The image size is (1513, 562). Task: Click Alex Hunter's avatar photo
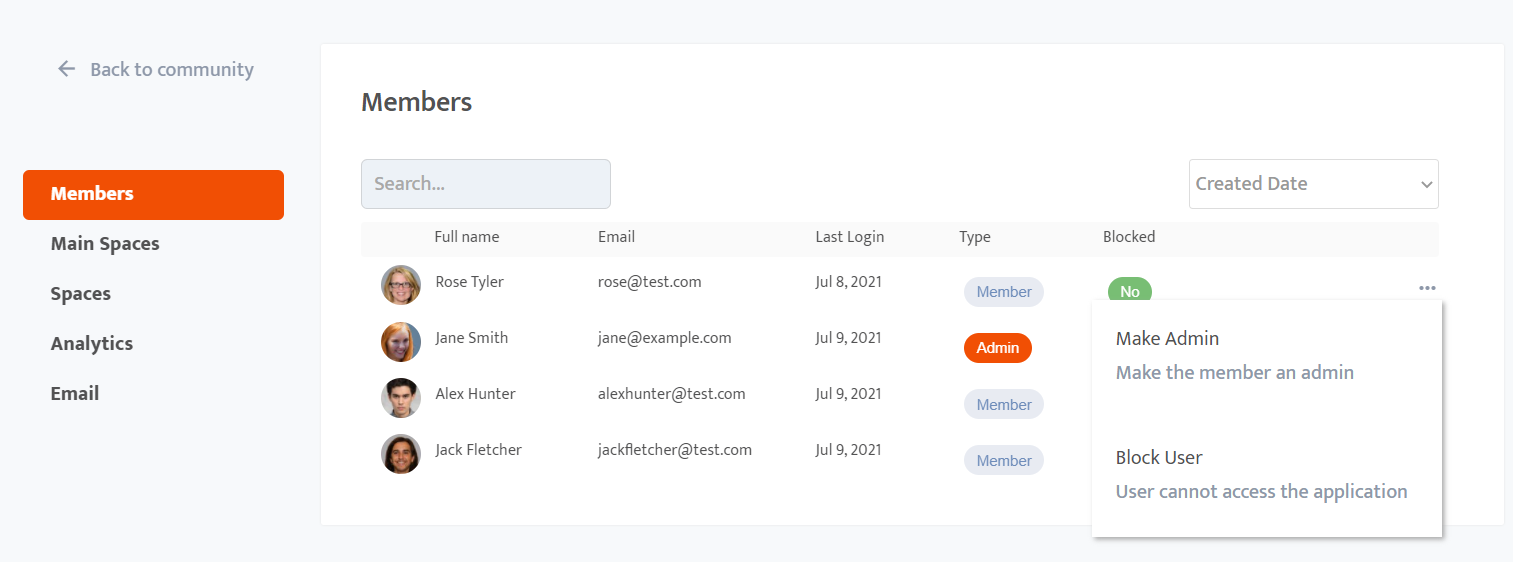click(401, 397)
